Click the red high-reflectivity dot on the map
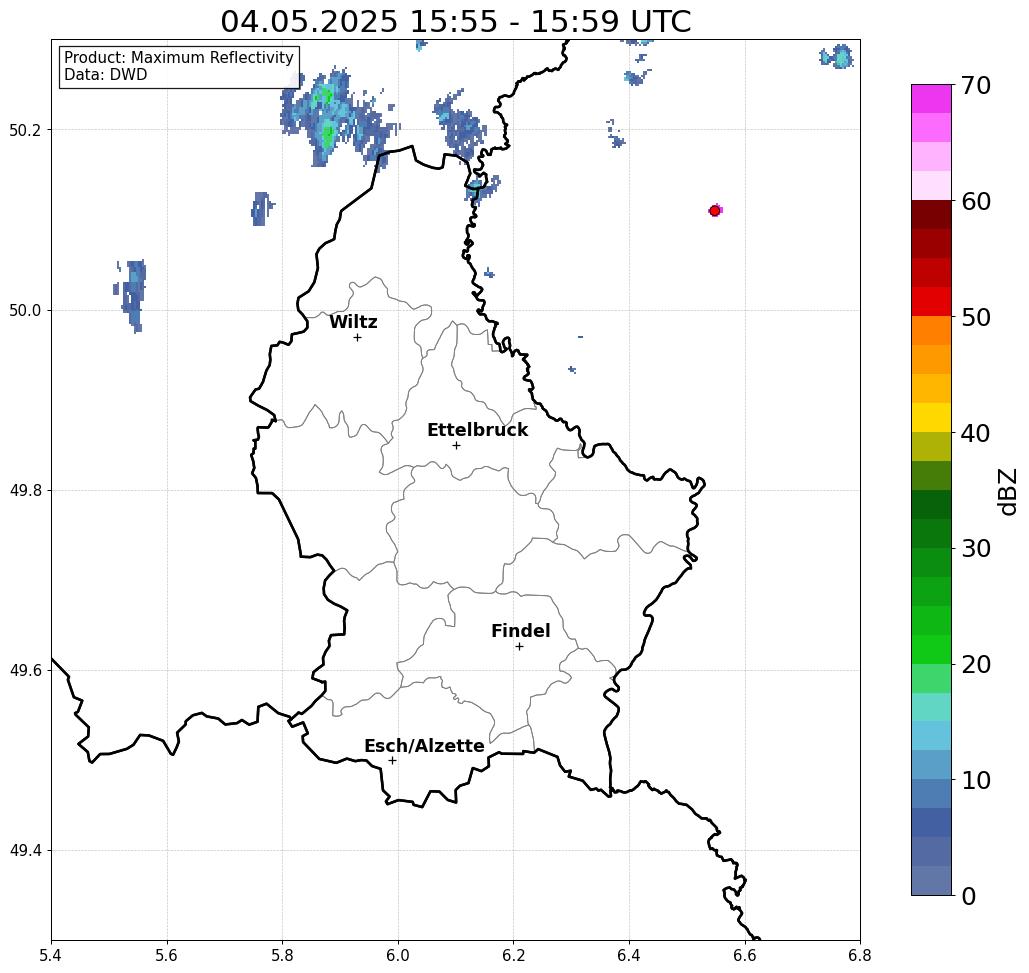Viewport: 1029px width, 973px height. (x=715, y=211)
